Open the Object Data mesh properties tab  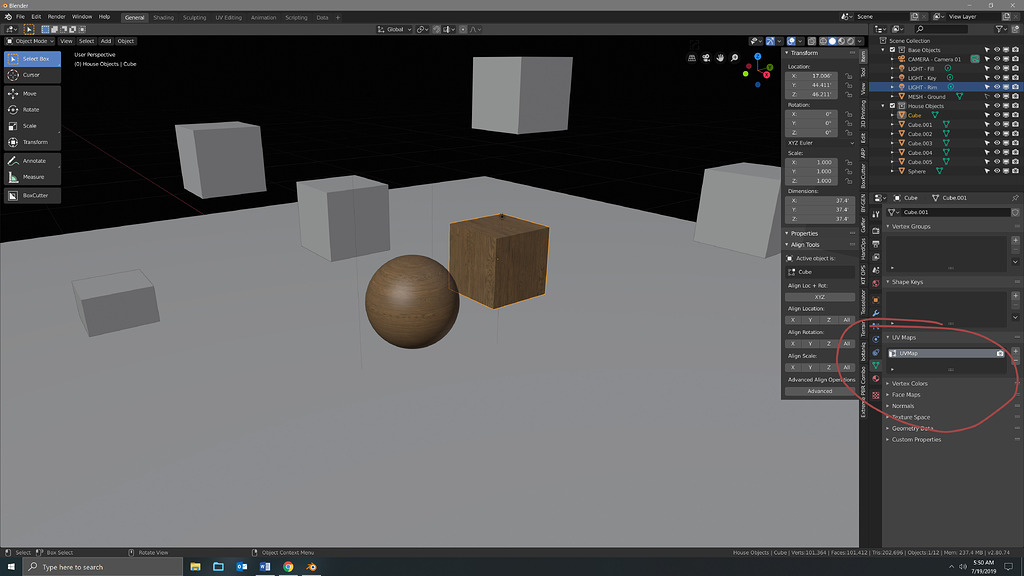[x=876, y=365]
